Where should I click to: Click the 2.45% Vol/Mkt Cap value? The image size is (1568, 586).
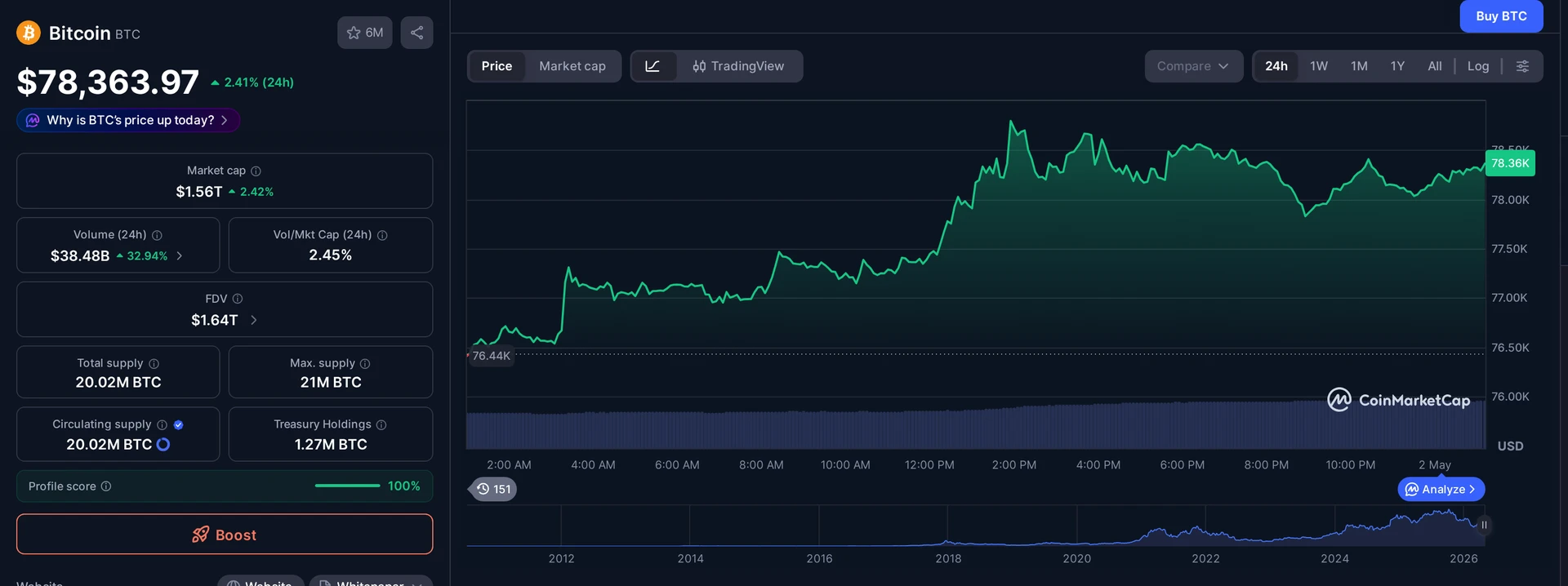coord(331,255)
